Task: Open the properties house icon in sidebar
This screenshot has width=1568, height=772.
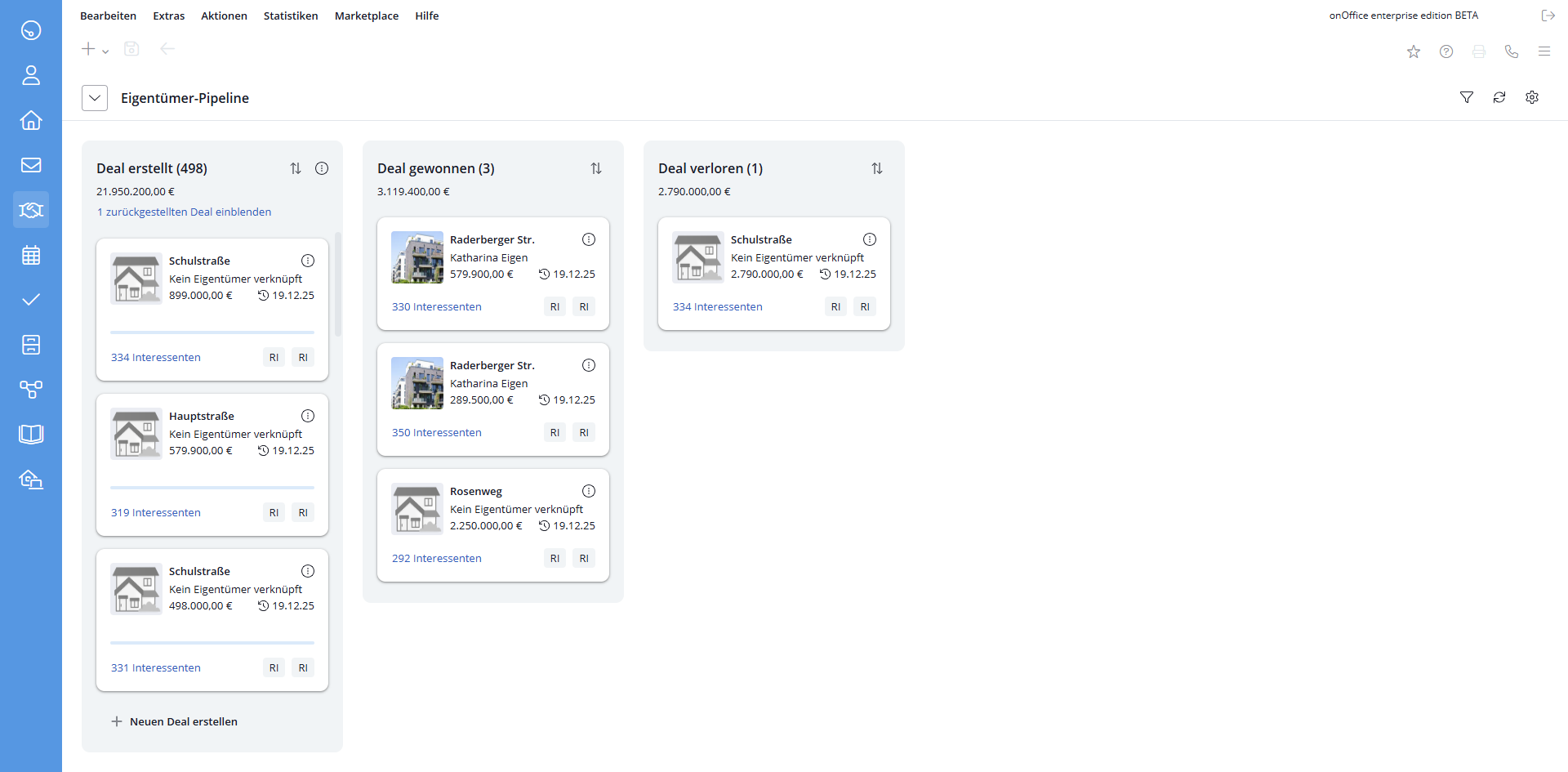Action: pos(31,120)
